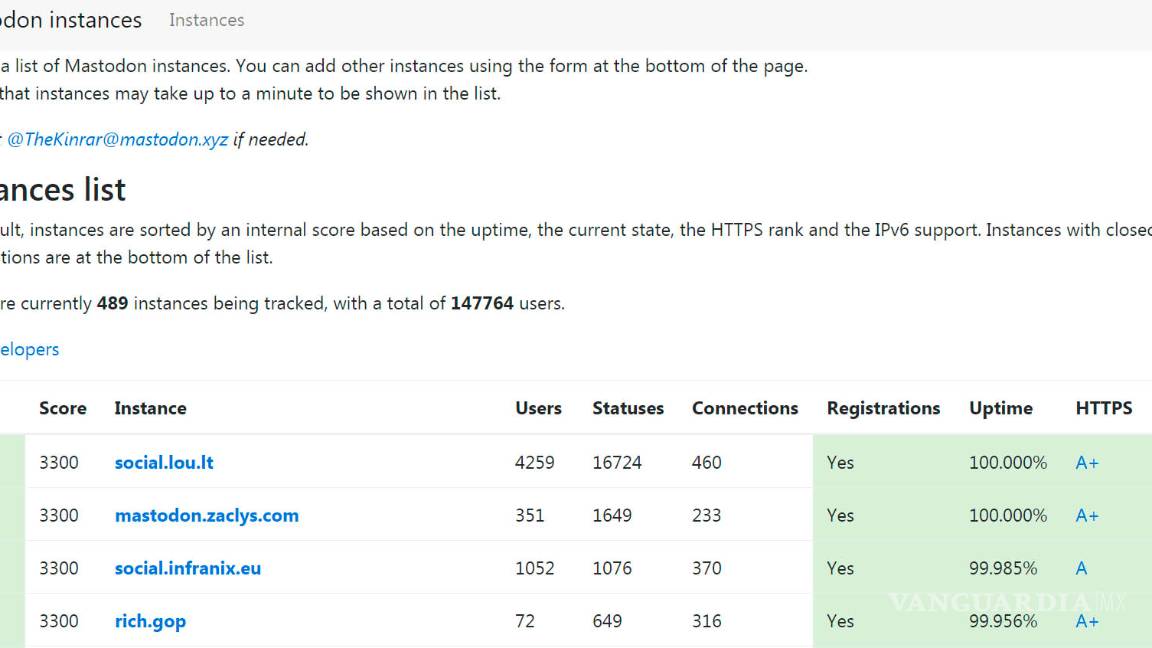This screenshot has height=648, width=1152.
Task: Open A HTTPS rating for social.infranix.eu
Action: click(x=1081, y=568)
